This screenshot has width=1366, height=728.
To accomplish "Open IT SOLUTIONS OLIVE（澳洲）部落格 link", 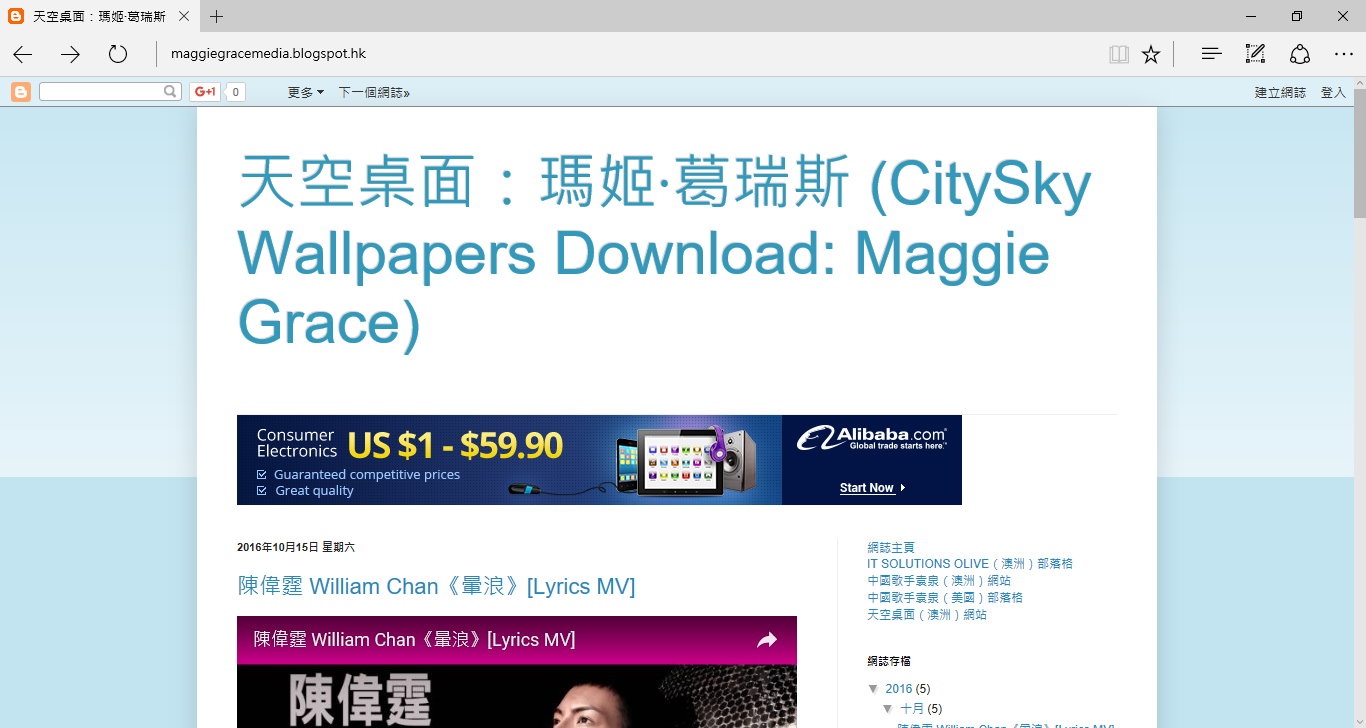I will [x=970, y=564].
